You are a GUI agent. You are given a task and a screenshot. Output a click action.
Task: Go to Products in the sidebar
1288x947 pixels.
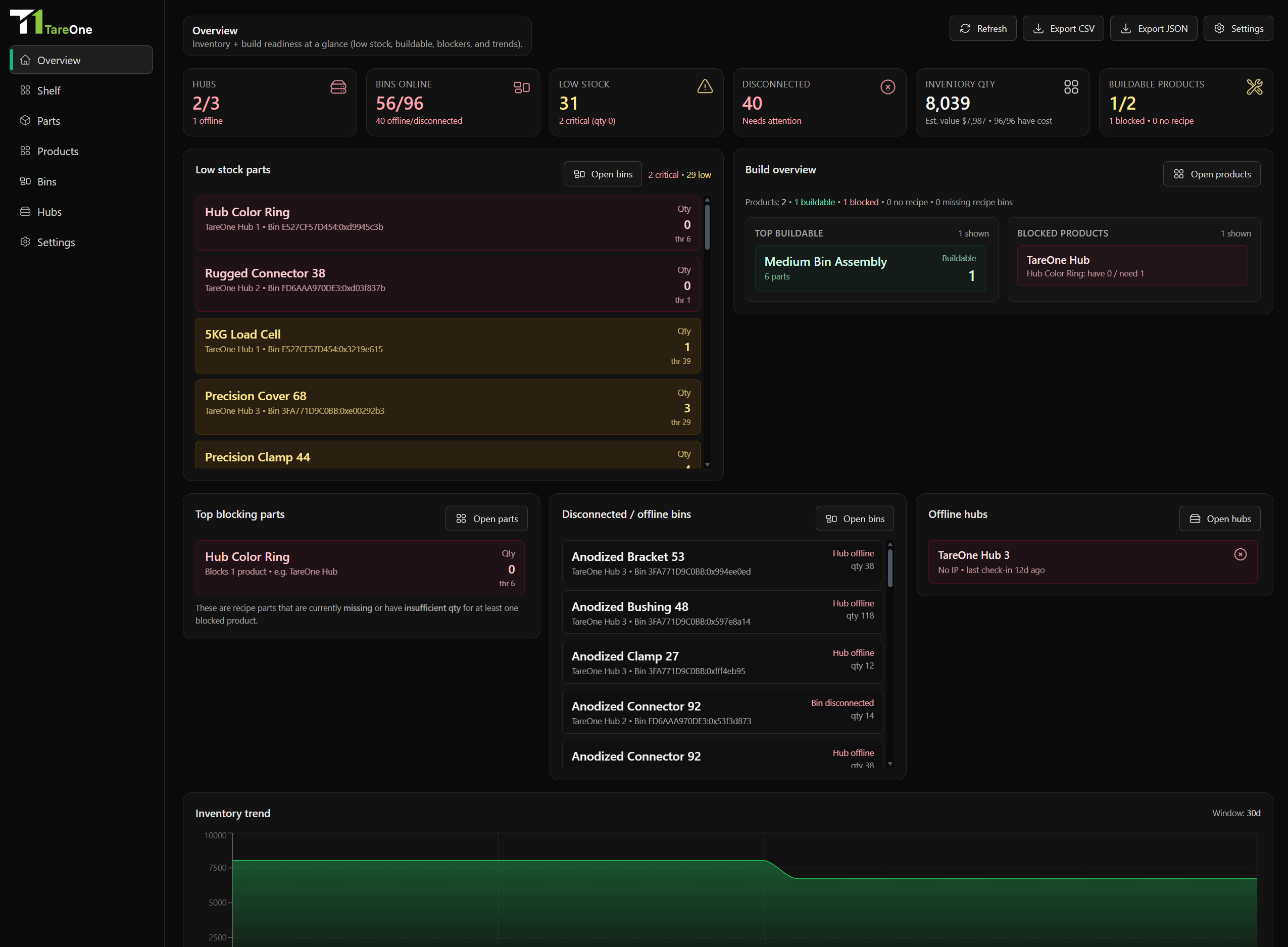point(57,151)
